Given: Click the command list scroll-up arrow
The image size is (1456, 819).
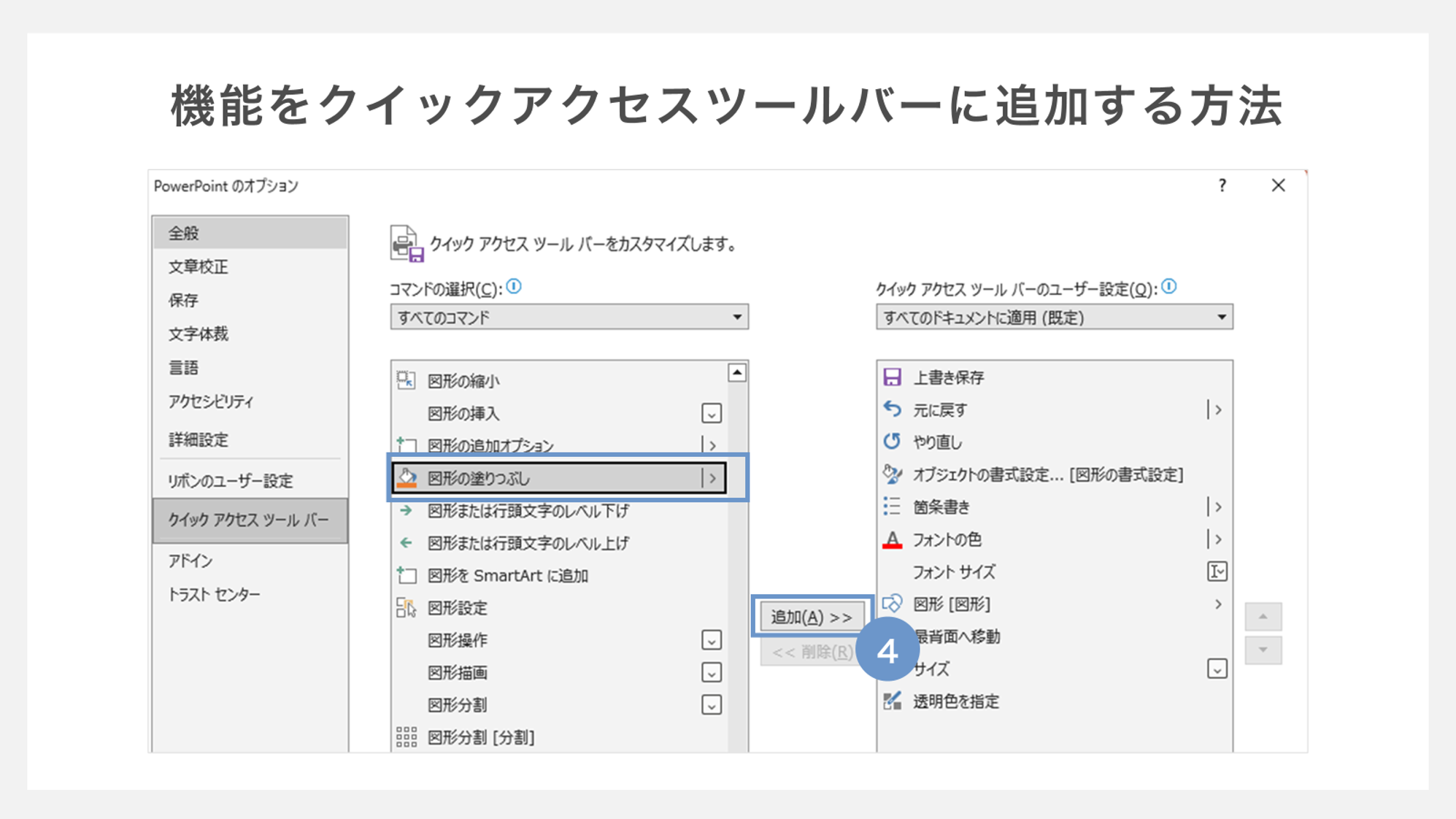Looking at the screenshot, I should (737, 373).
